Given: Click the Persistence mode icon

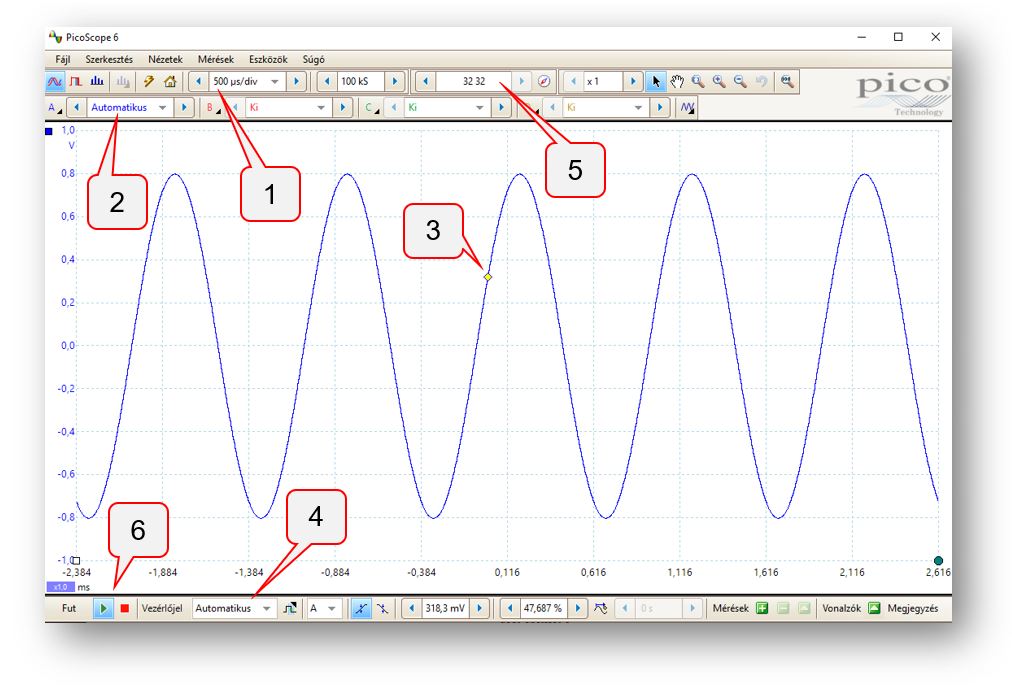Looking at the screenshot, I should [x=73, y=81].
